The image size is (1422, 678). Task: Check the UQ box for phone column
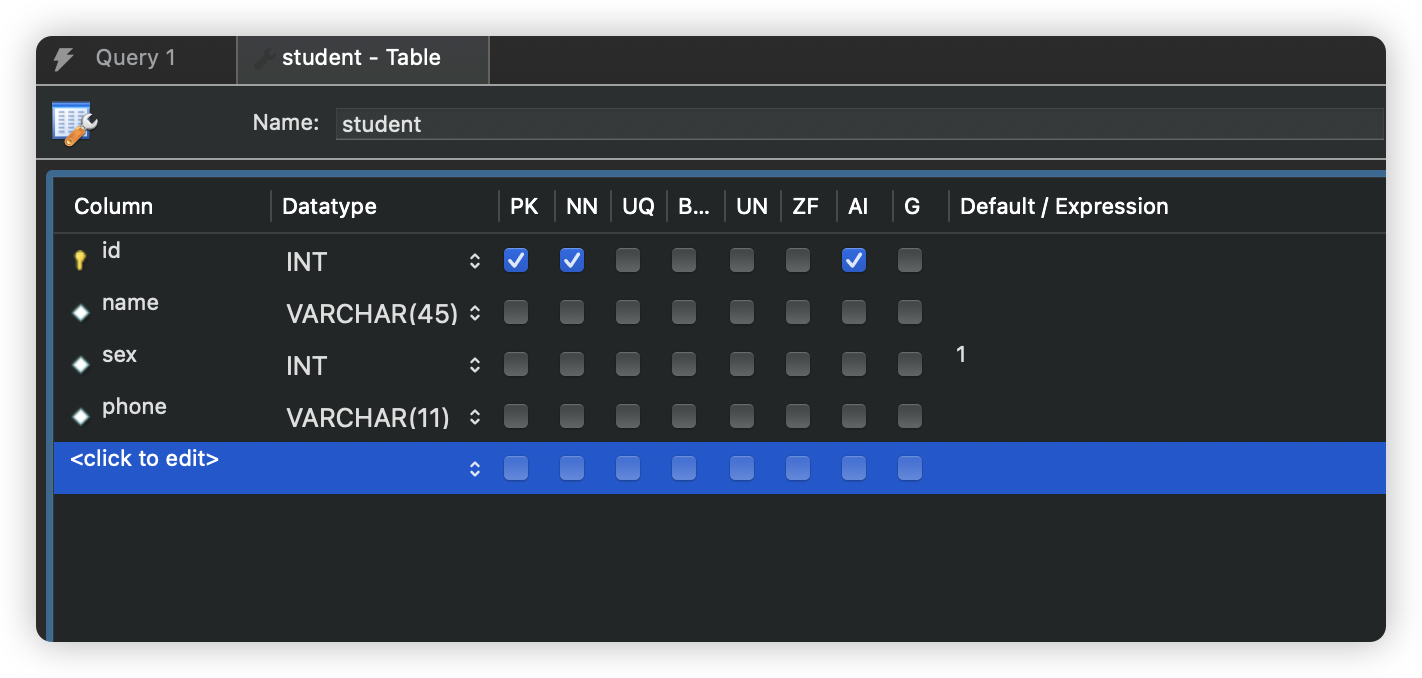click(x=628, y=416)
